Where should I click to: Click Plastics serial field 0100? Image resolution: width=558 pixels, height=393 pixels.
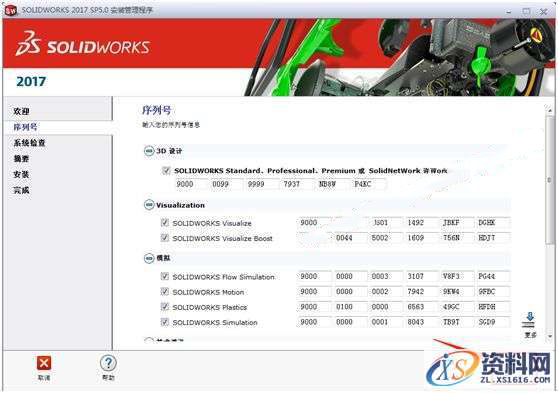click(x=350, y=306)
